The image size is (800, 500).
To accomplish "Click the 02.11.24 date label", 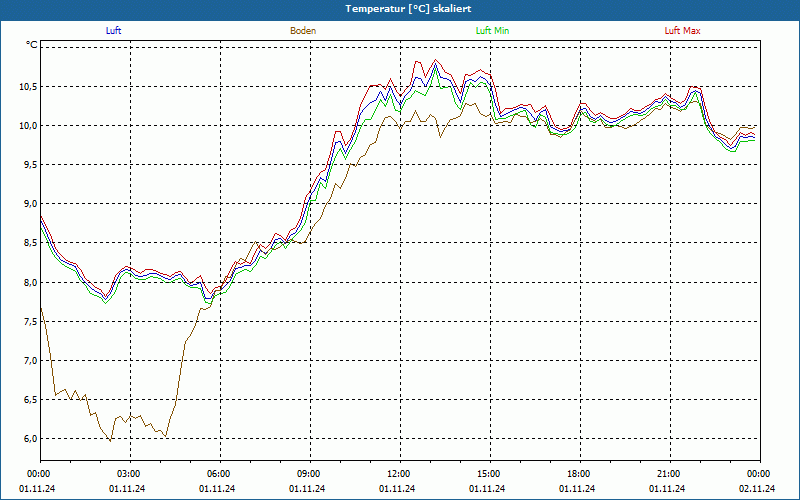I will click(757, 489).
